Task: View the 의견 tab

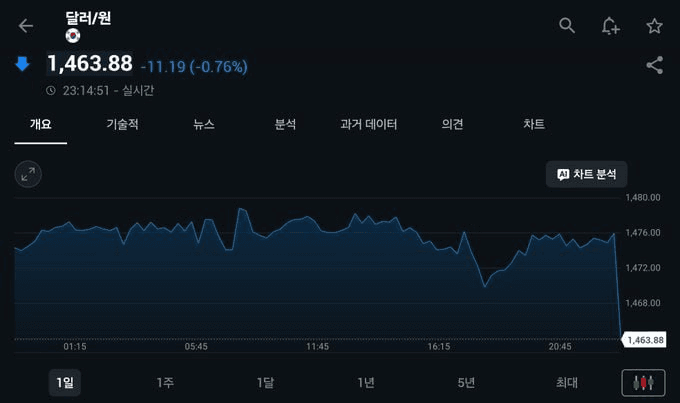Action: click(452, 125)
